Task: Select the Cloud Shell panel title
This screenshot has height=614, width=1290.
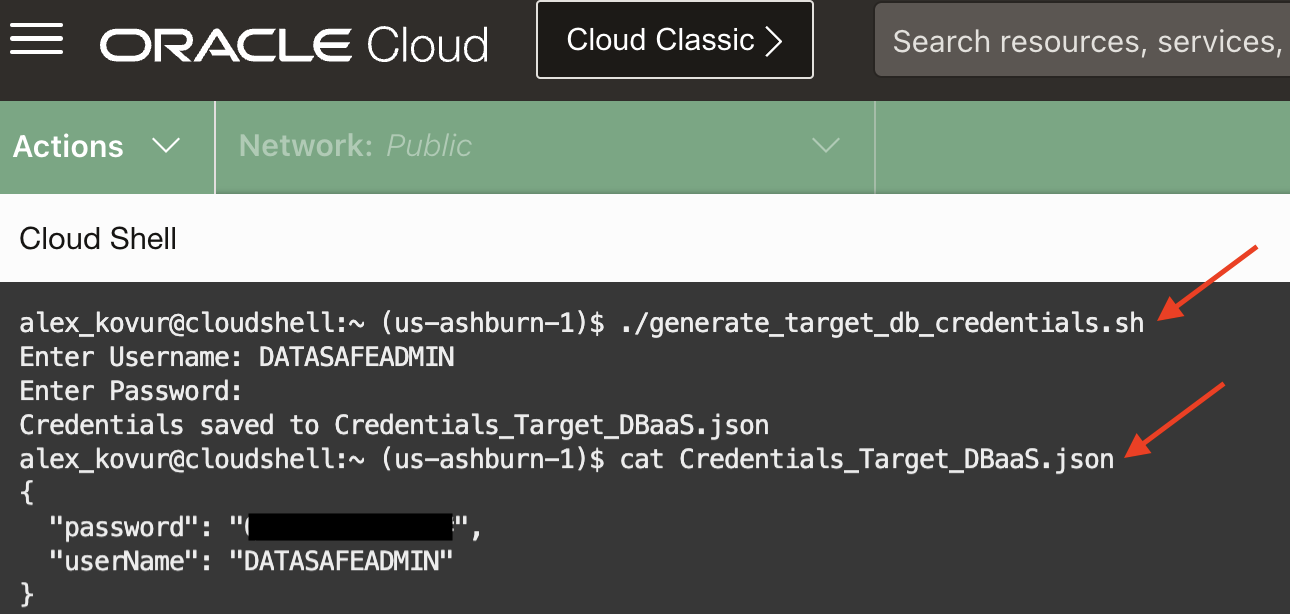Action: tap(98, 239)
